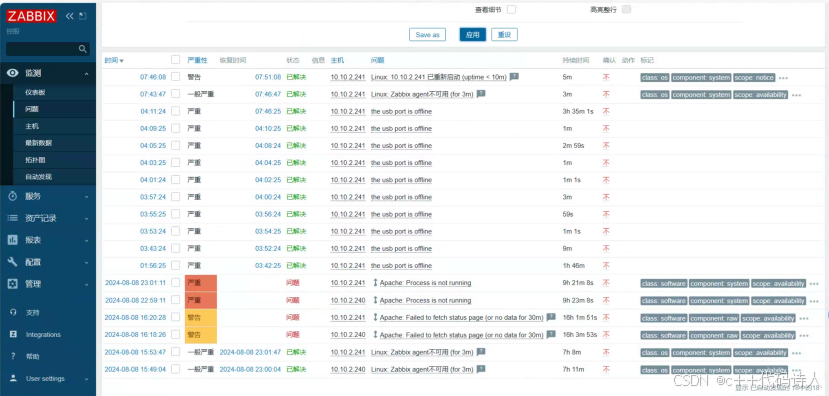Open the 拓扑图 submenu item
The height and width of the screenshot is (396, 829).
35,160
